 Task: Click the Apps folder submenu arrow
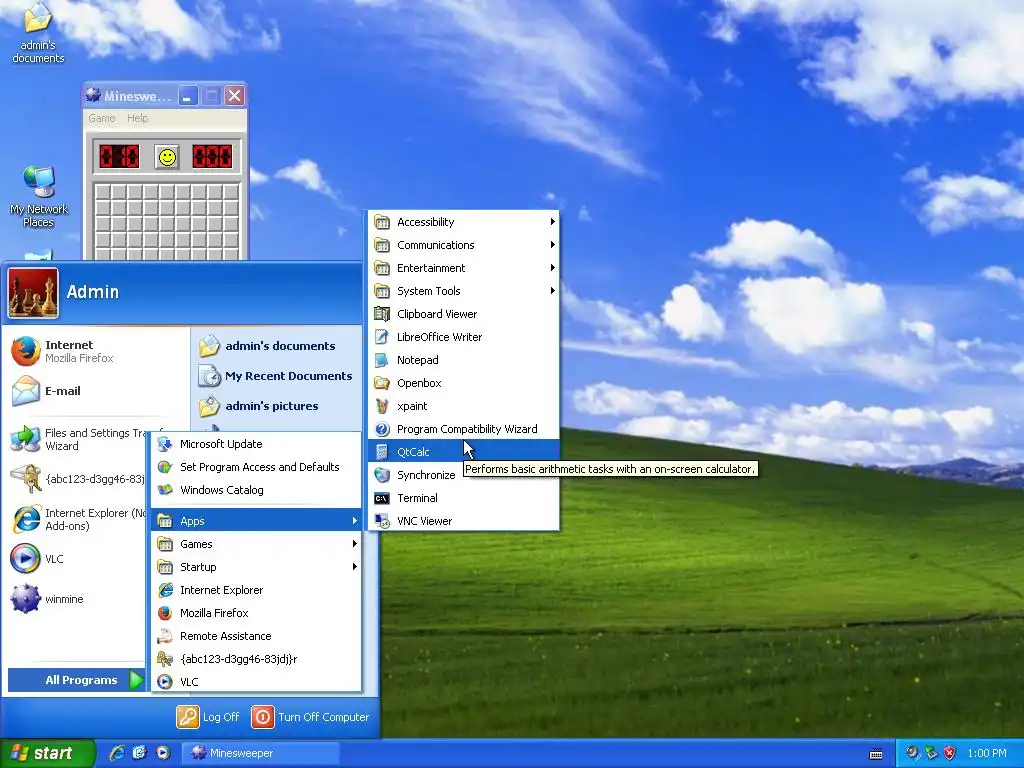355,520
